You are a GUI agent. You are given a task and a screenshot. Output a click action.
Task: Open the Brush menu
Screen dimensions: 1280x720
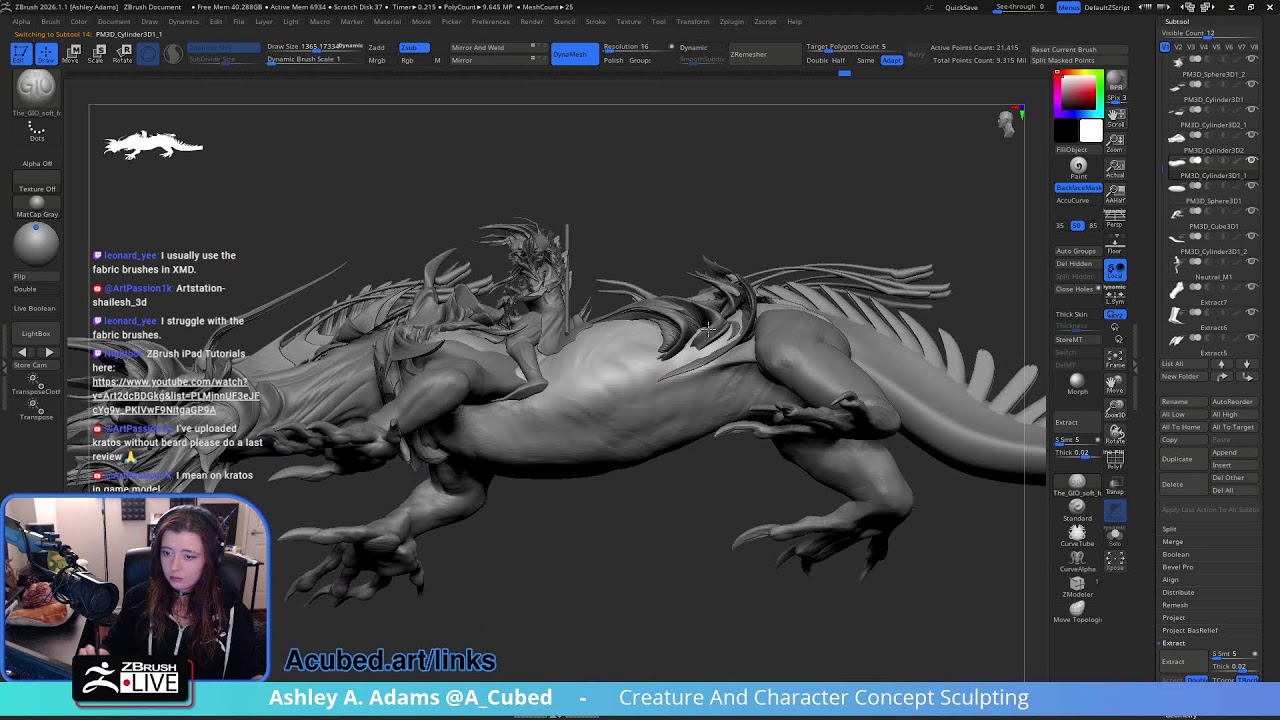(x=50, y=21)
